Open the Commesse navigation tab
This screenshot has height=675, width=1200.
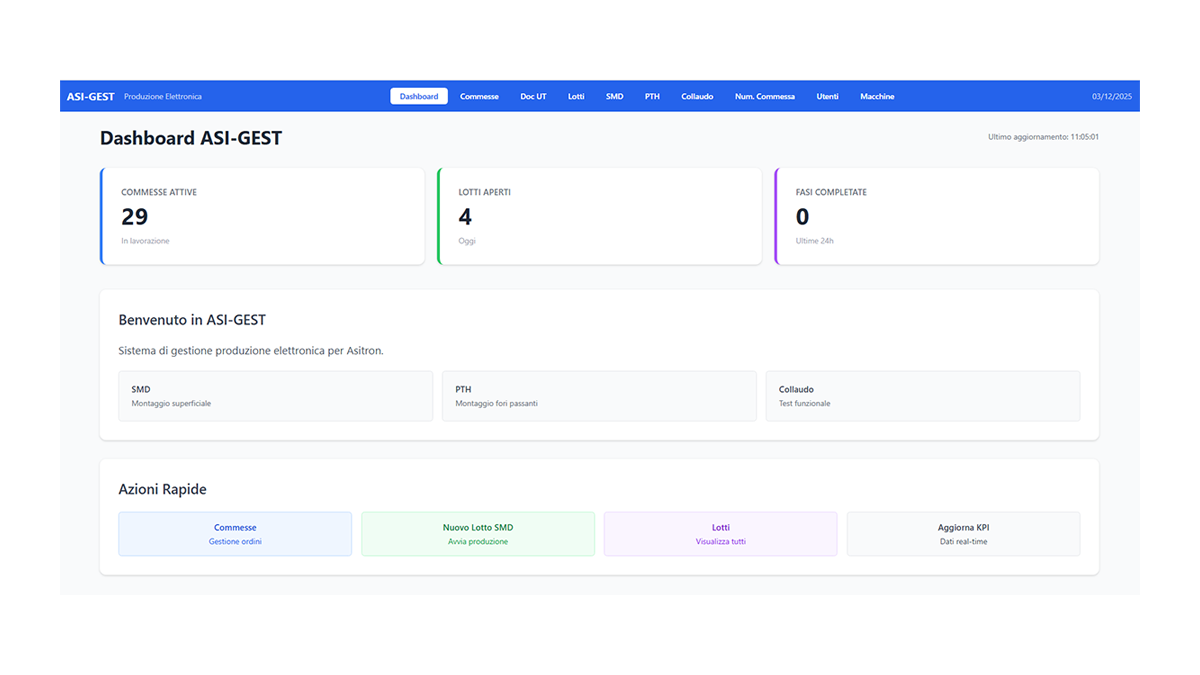click(x=479, y=97)
